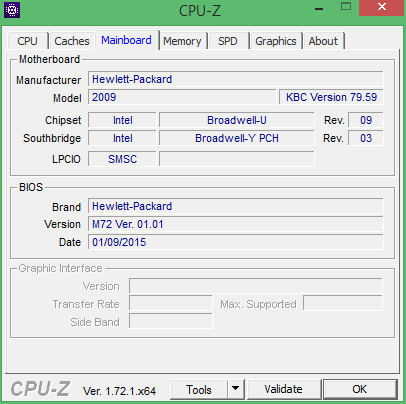
Task: Click the Southbridge label
Action: pyautogui.click(x=52, y=138)
